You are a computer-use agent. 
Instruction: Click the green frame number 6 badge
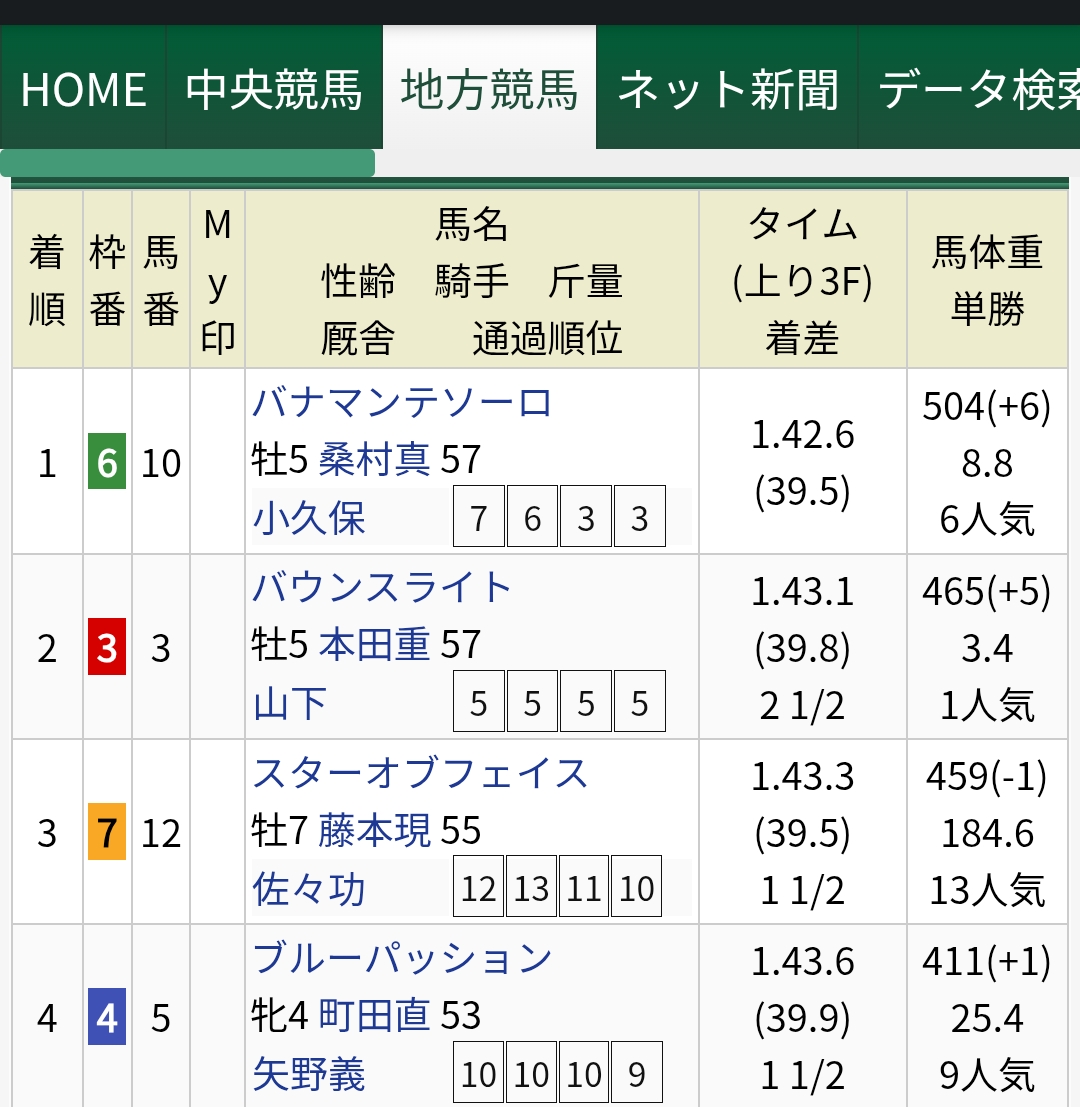click(107, 463)
